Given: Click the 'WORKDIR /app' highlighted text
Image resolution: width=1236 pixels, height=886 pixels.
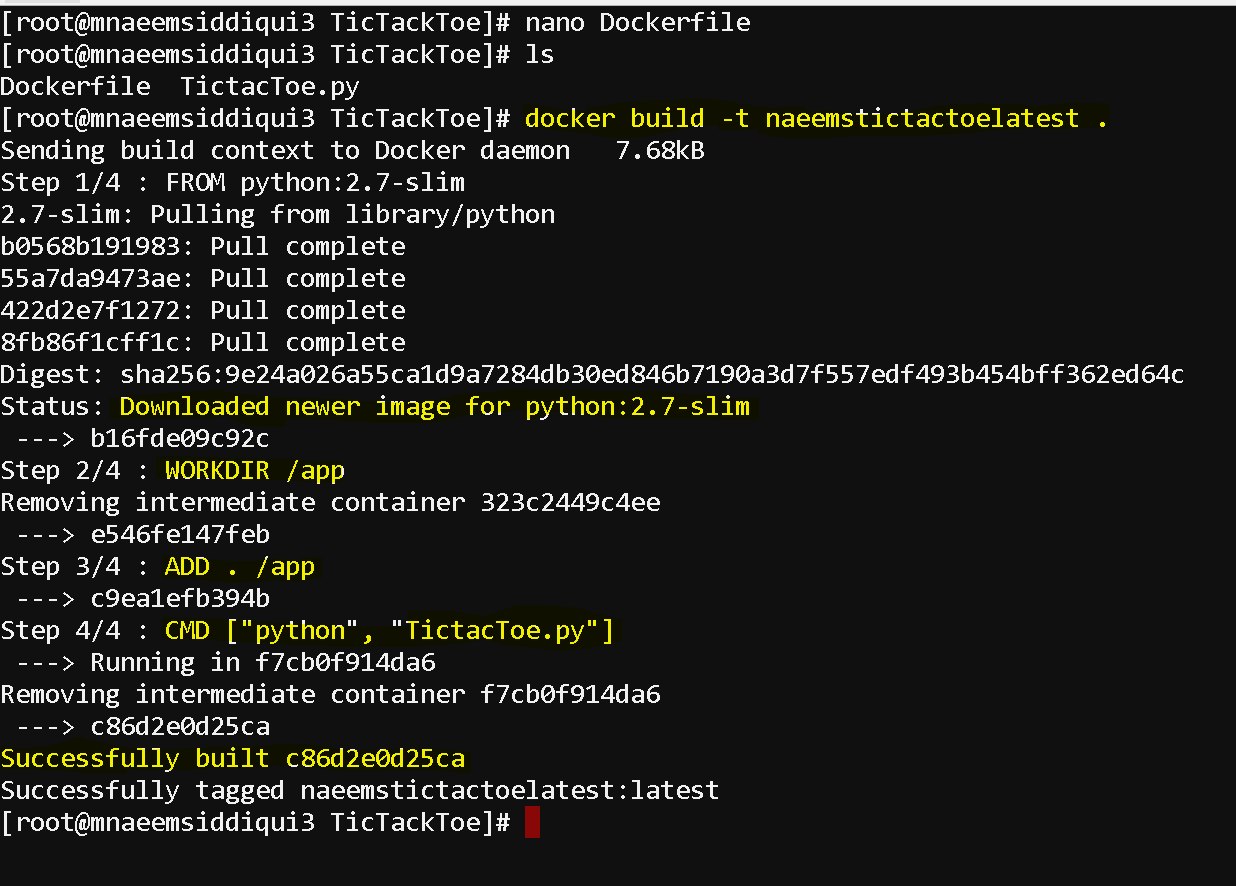Looking at the screenshot, I should point(255,470).
